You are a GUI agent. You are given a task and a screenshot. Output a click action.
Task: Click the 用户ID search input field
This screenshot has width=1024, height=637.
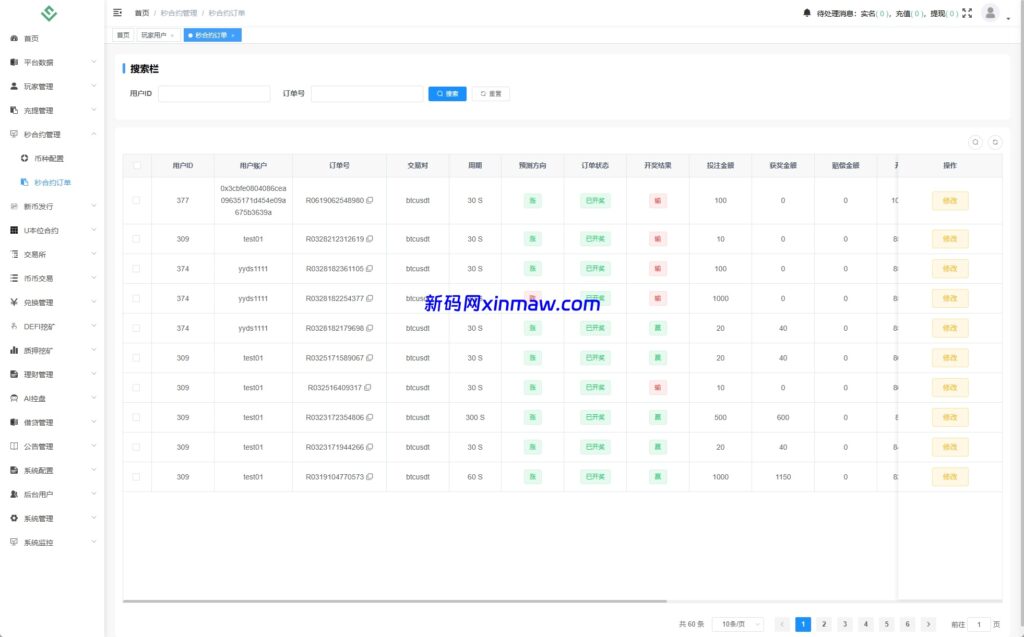[214, 94]
